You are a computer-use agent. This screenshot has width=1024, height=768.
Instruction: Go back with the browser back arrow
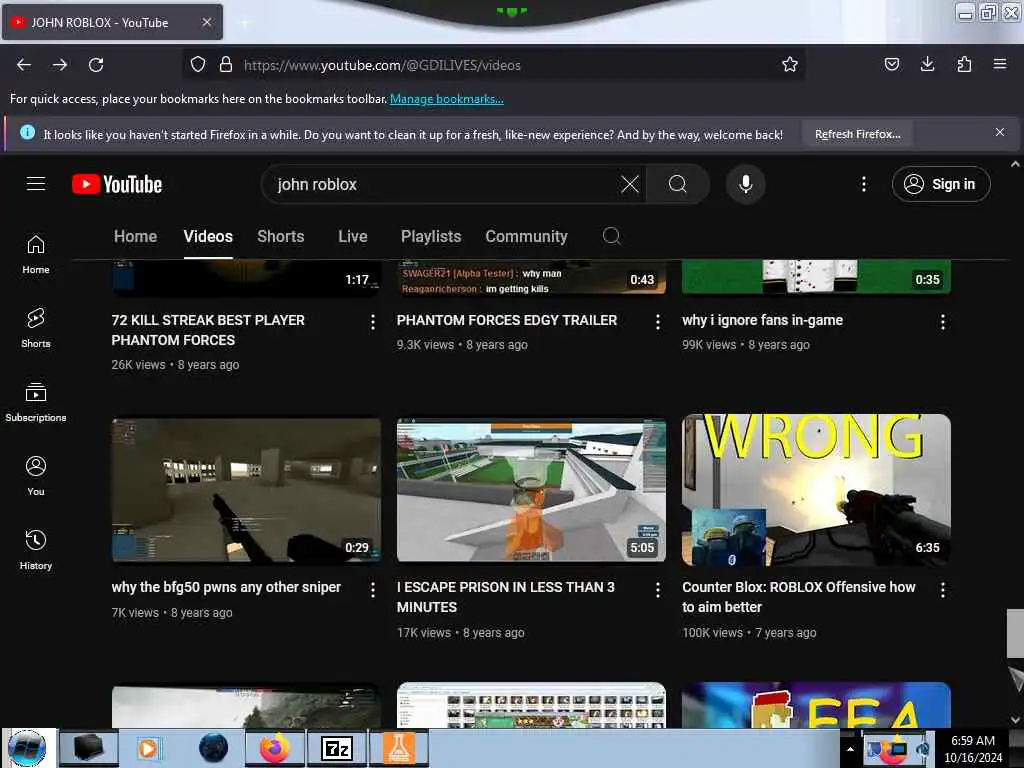point(24,65)
